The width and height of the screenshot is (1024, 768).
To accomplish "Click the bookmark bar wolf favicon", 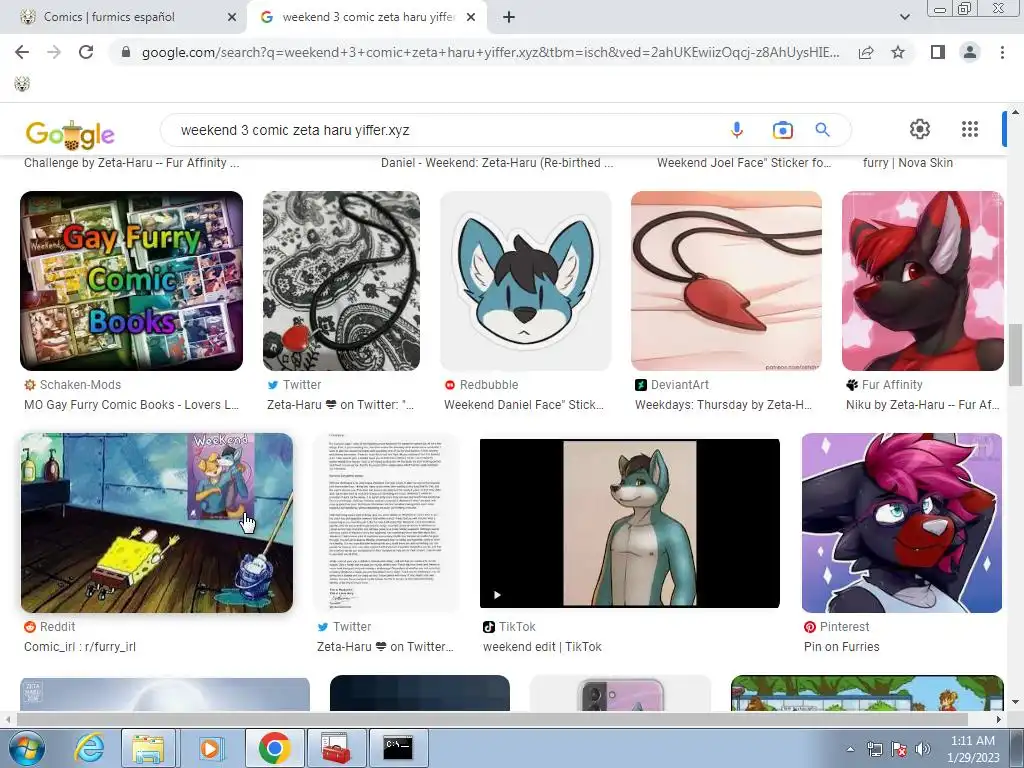I will pos(22,84).
